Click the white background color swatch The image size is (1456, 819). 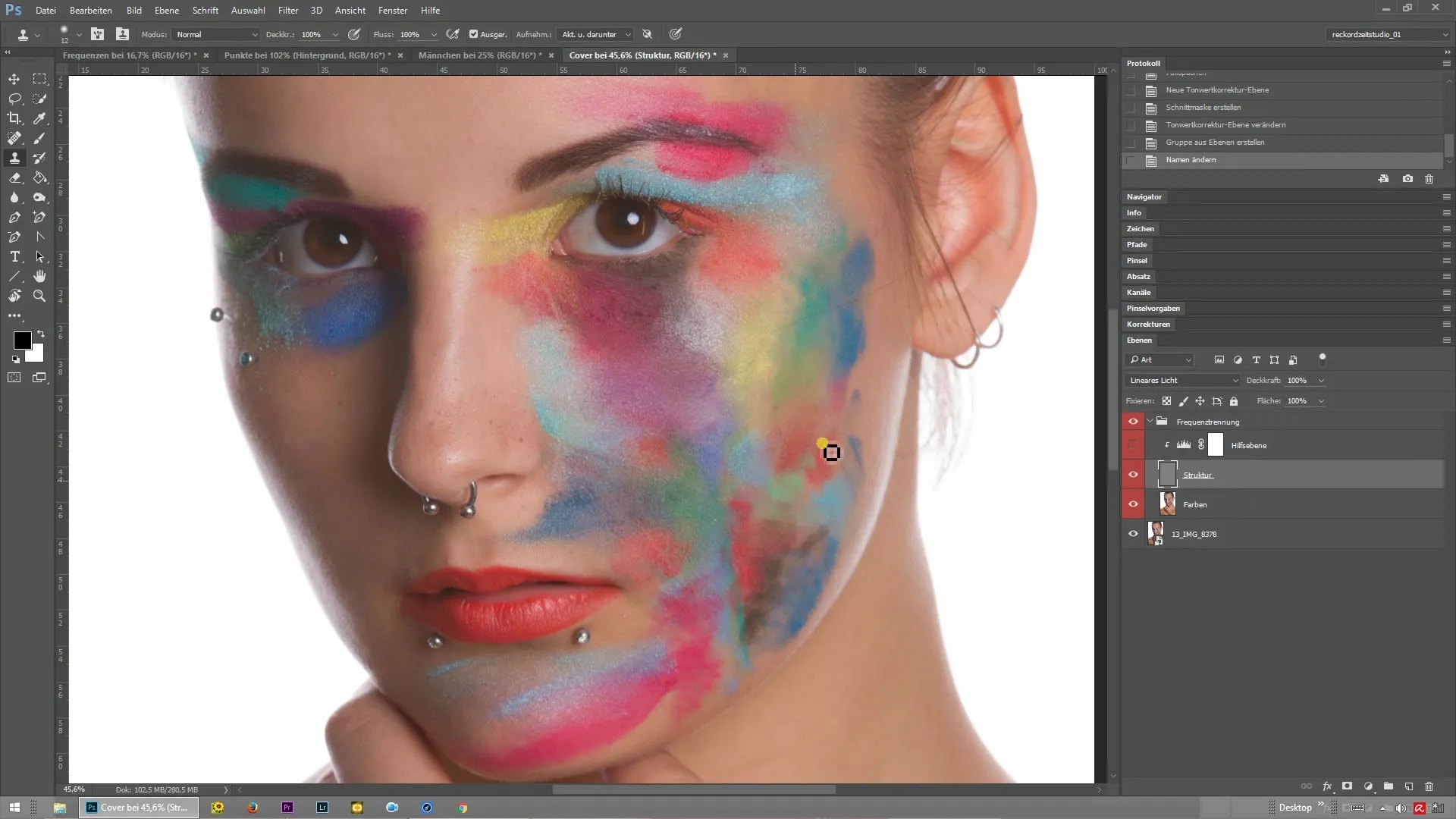click(36, 355)
